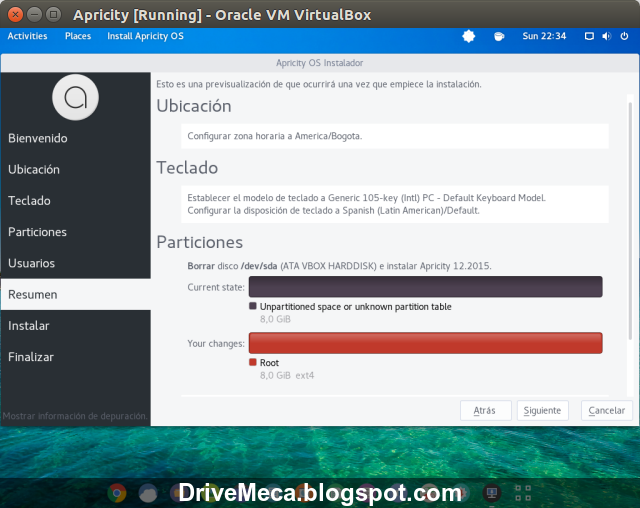
Task: Click the Root partition label
Action: point(269,363)
